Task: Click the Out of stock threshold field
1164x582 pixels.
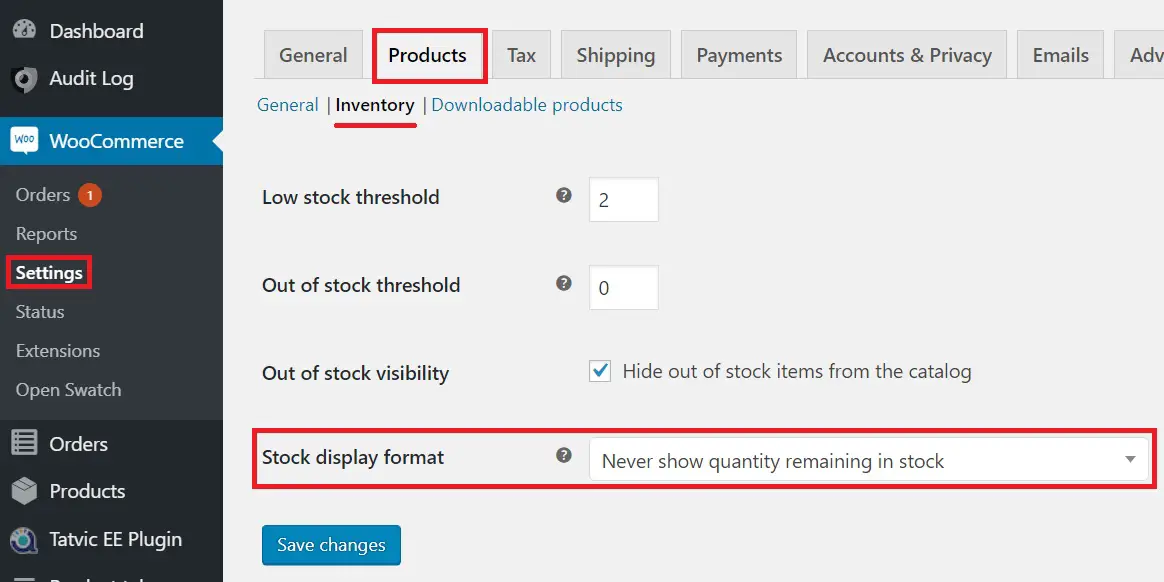Action: point(624,287)
